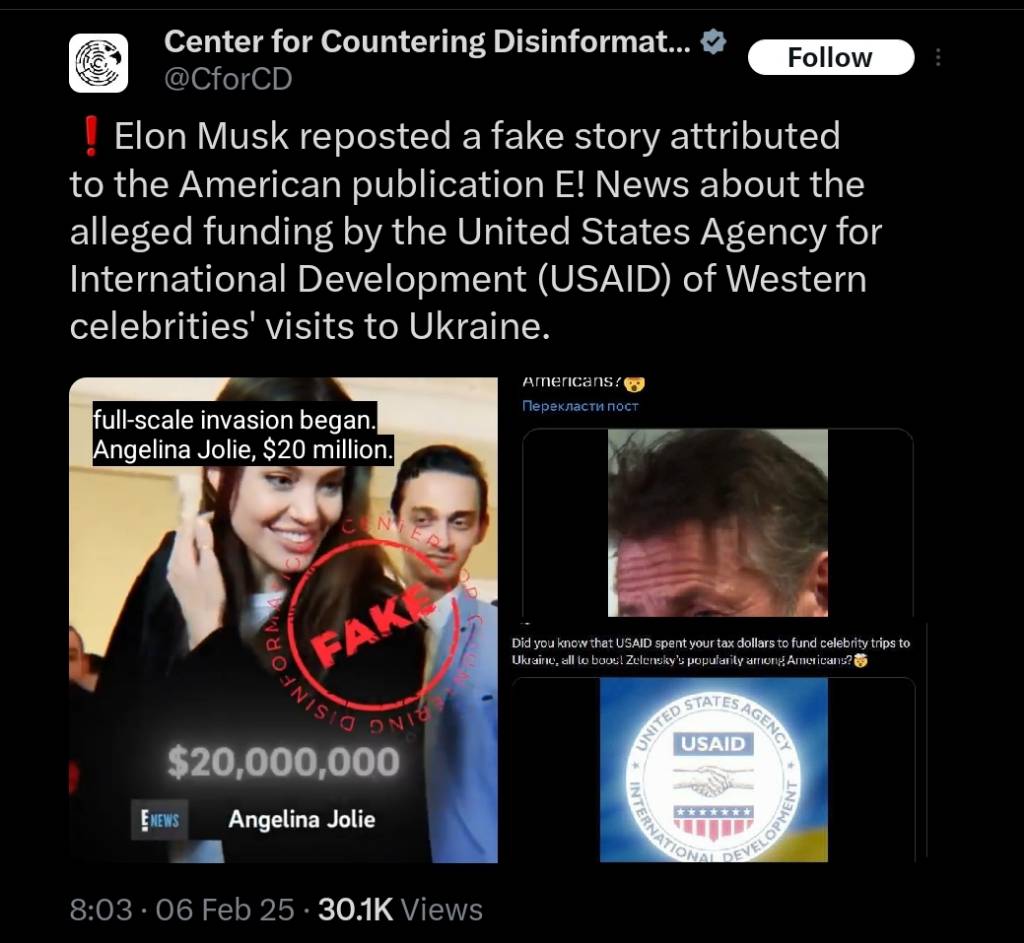This screenshot has width=1024, height=943.
Task: Open the @CforCD handle link
Action: (x=228, y=79)
